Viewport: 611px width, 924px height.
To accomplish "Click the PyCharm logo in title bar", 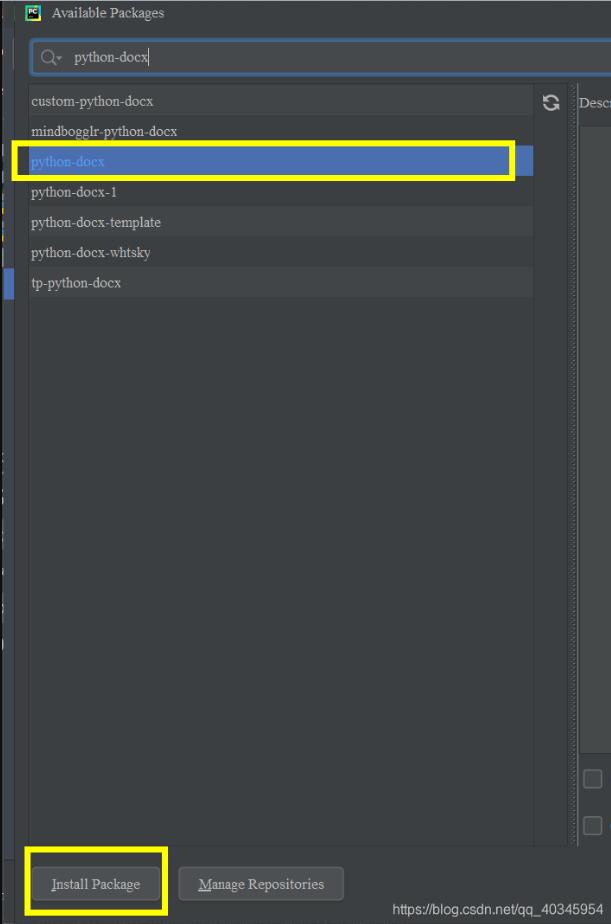I will tap(34, 12).
